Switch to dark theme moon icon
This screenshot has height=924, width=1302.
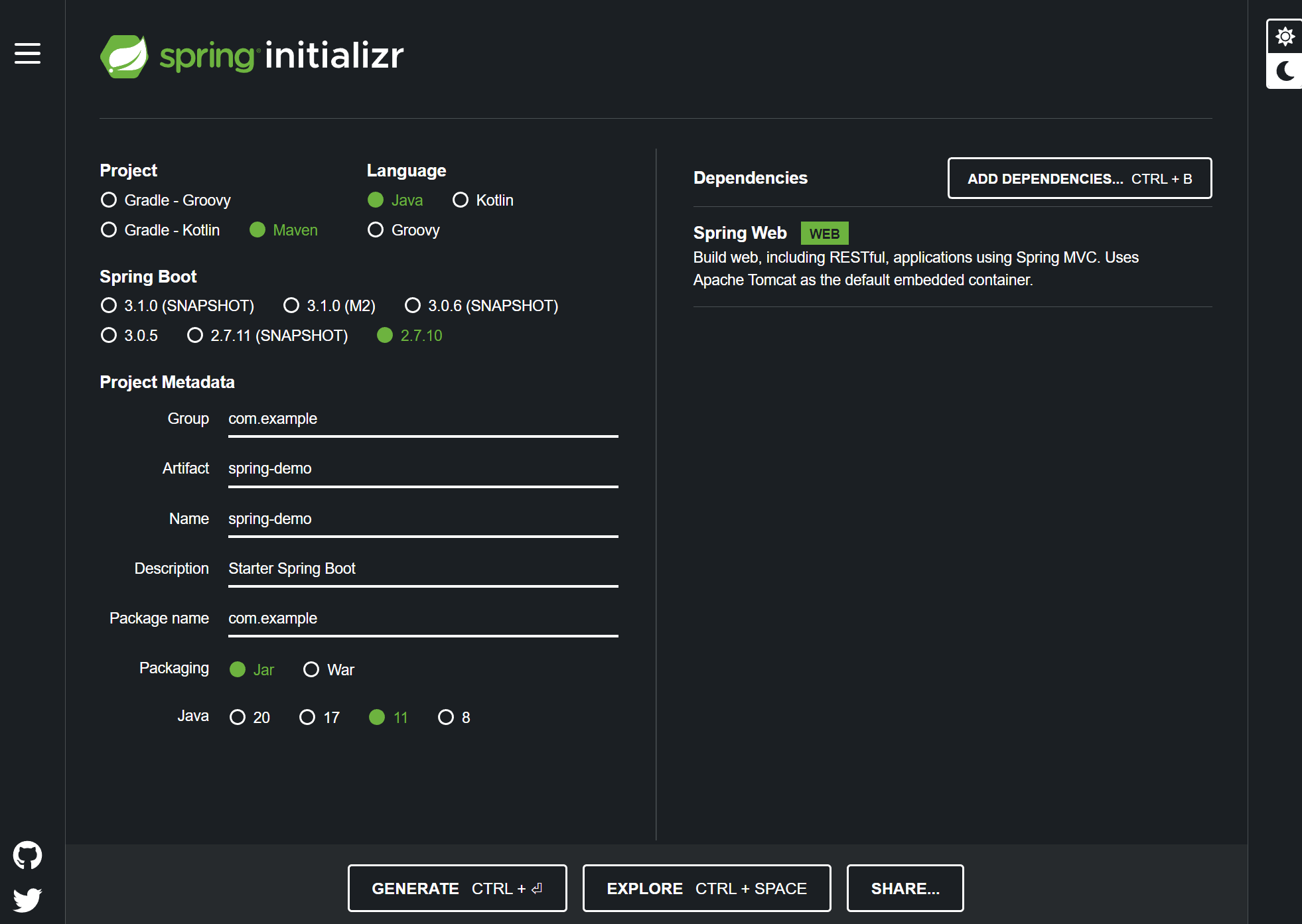click(x=1285, y=71)
